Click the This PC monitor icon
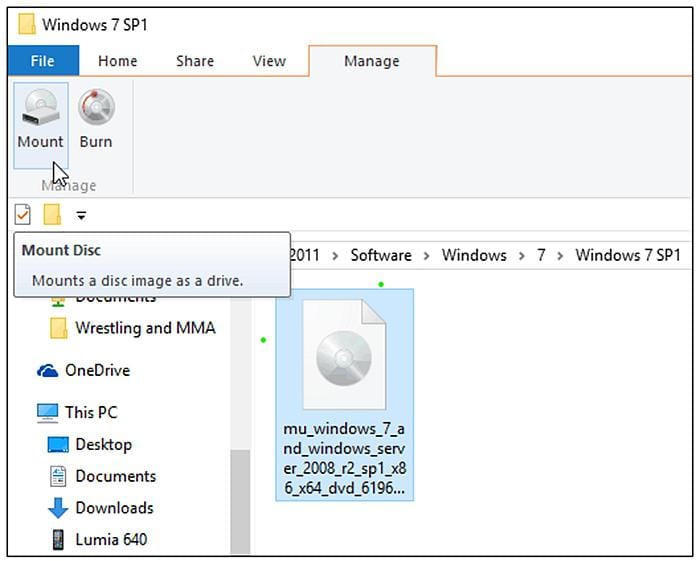The image size is (700, 561). click(x=47, y=413)
